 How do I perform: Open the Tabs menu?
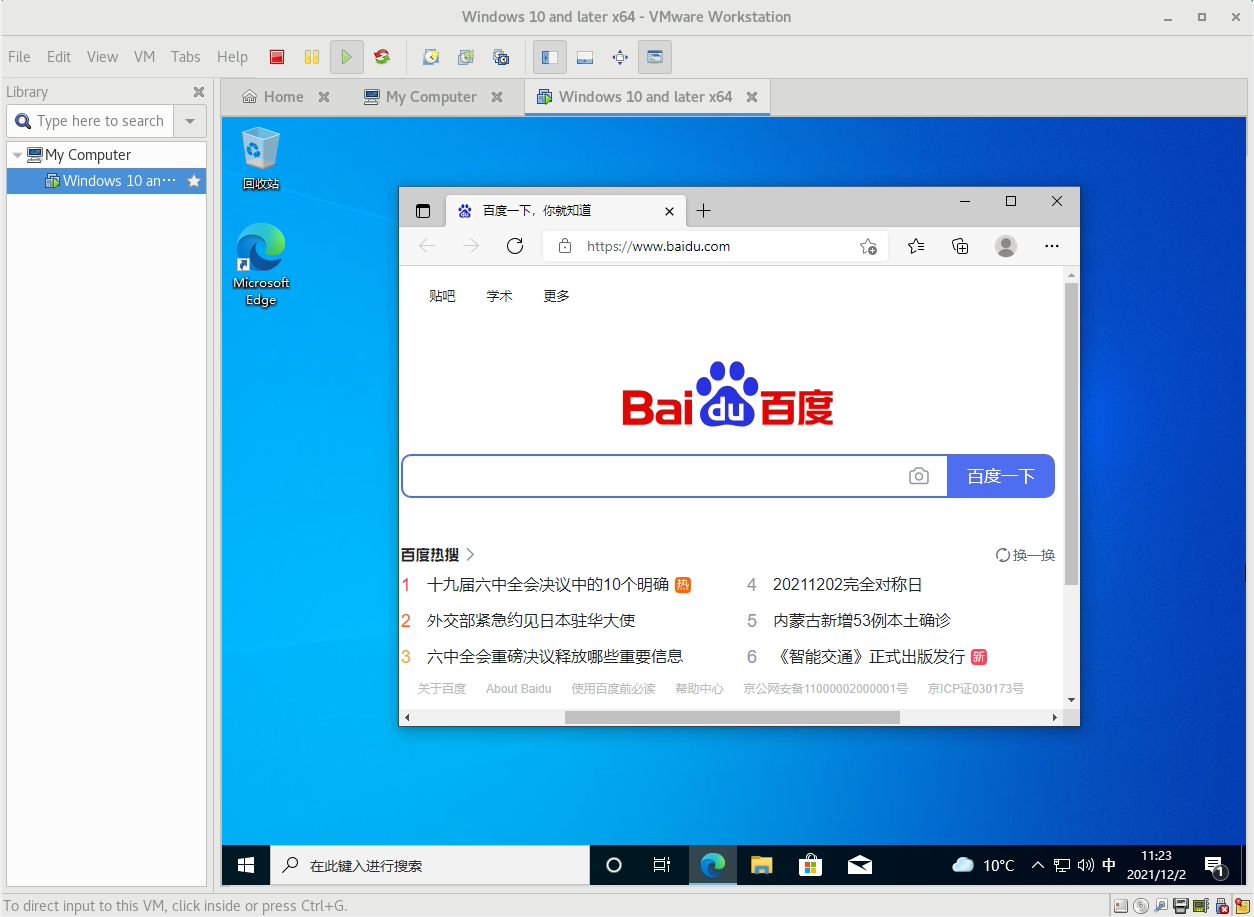pyautogui.click(x=185, y=57)
